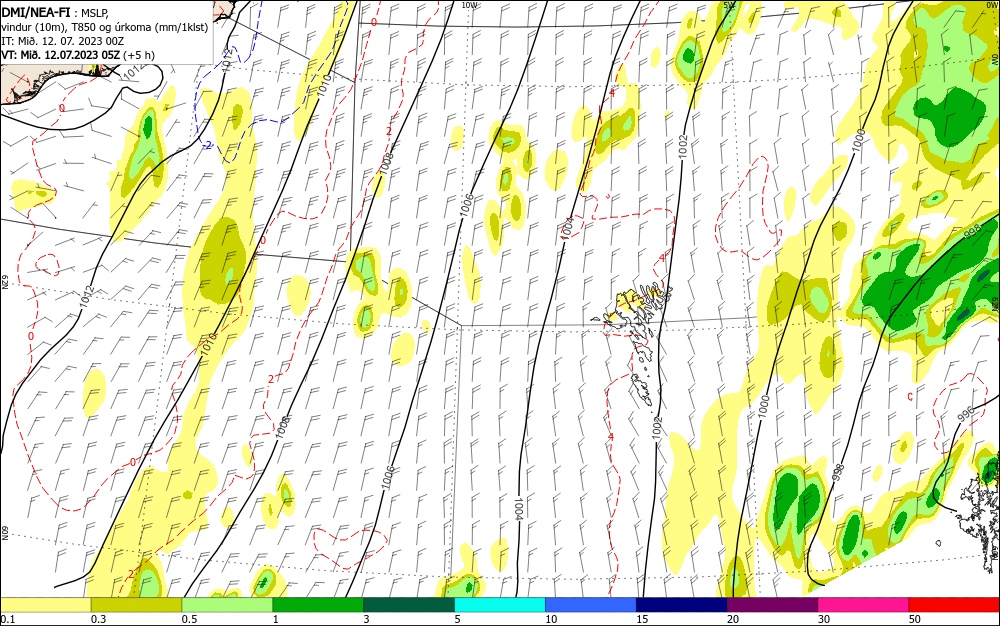Click the red legend swatch above 50
Image resolution: width=1000 pixels, height=626 pixels.
click(x=954, y=605)
